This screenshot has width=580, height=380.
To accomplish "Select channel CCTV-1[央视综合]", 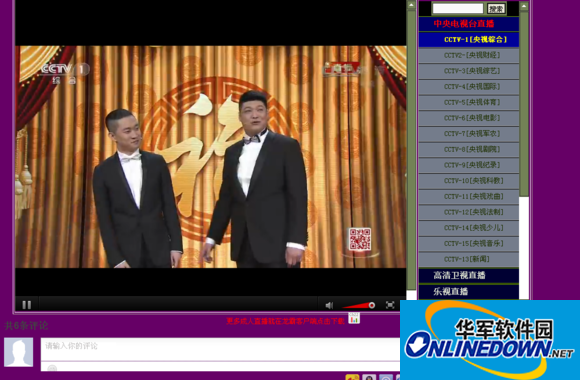I will click(x=469, y=40).
